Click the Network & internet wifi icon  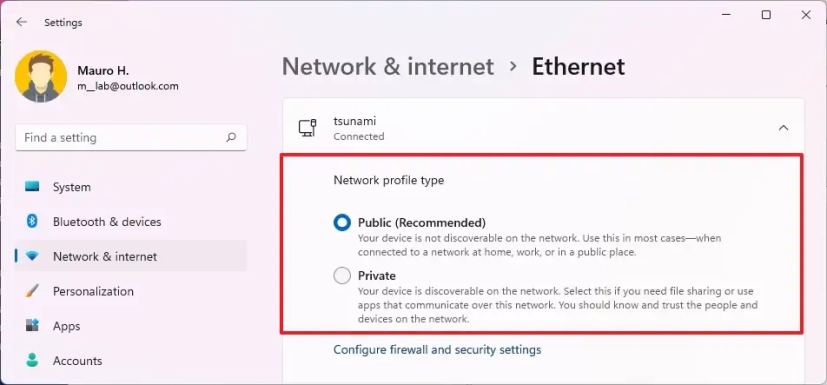pyautogui.click(x=32, y=257)
